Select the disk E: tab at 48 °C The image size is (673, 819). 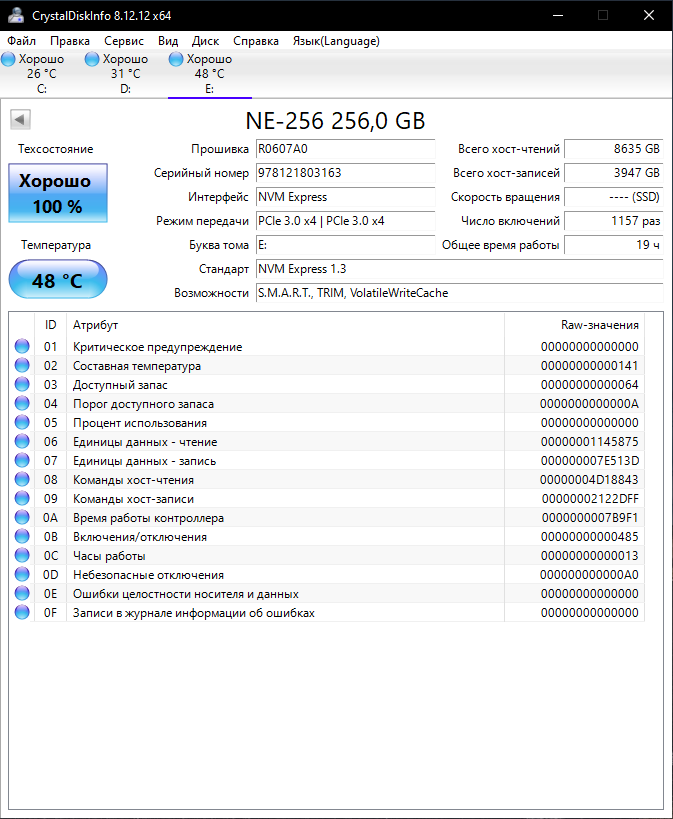point(210,74)
